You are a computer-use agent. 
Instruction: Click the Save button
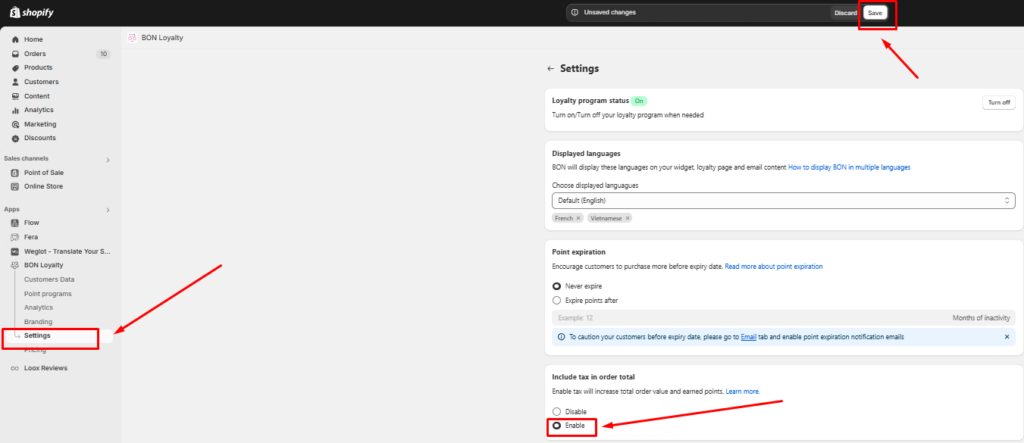tap(874, 13)
